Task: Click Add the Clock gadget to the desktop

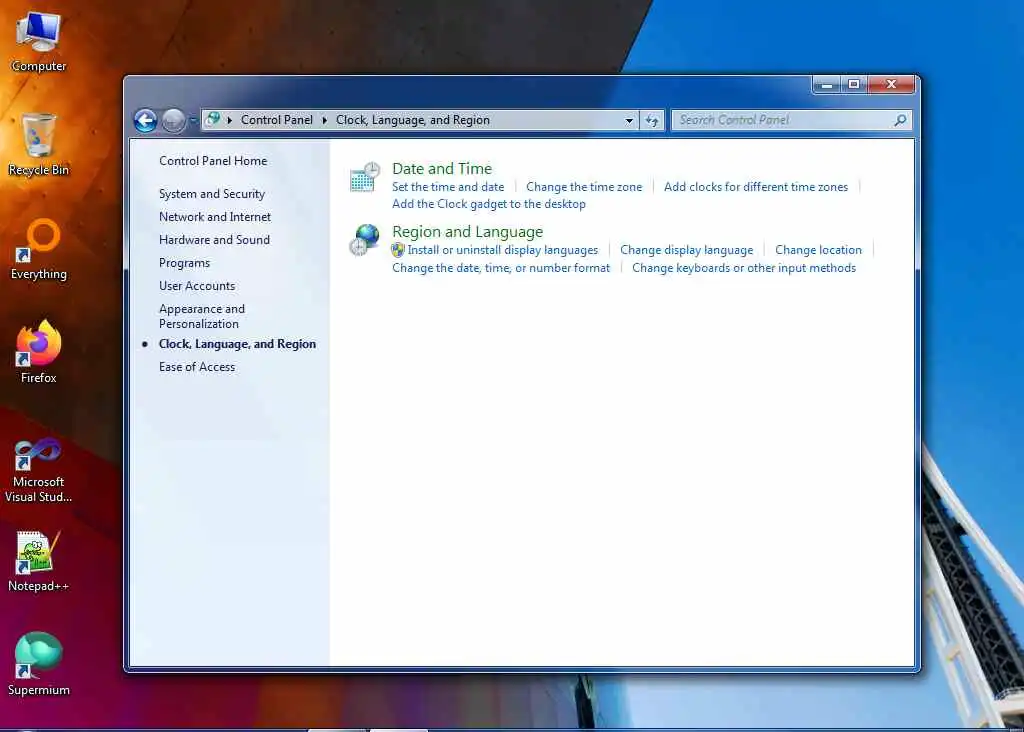Action: click(x=488, y=204)
